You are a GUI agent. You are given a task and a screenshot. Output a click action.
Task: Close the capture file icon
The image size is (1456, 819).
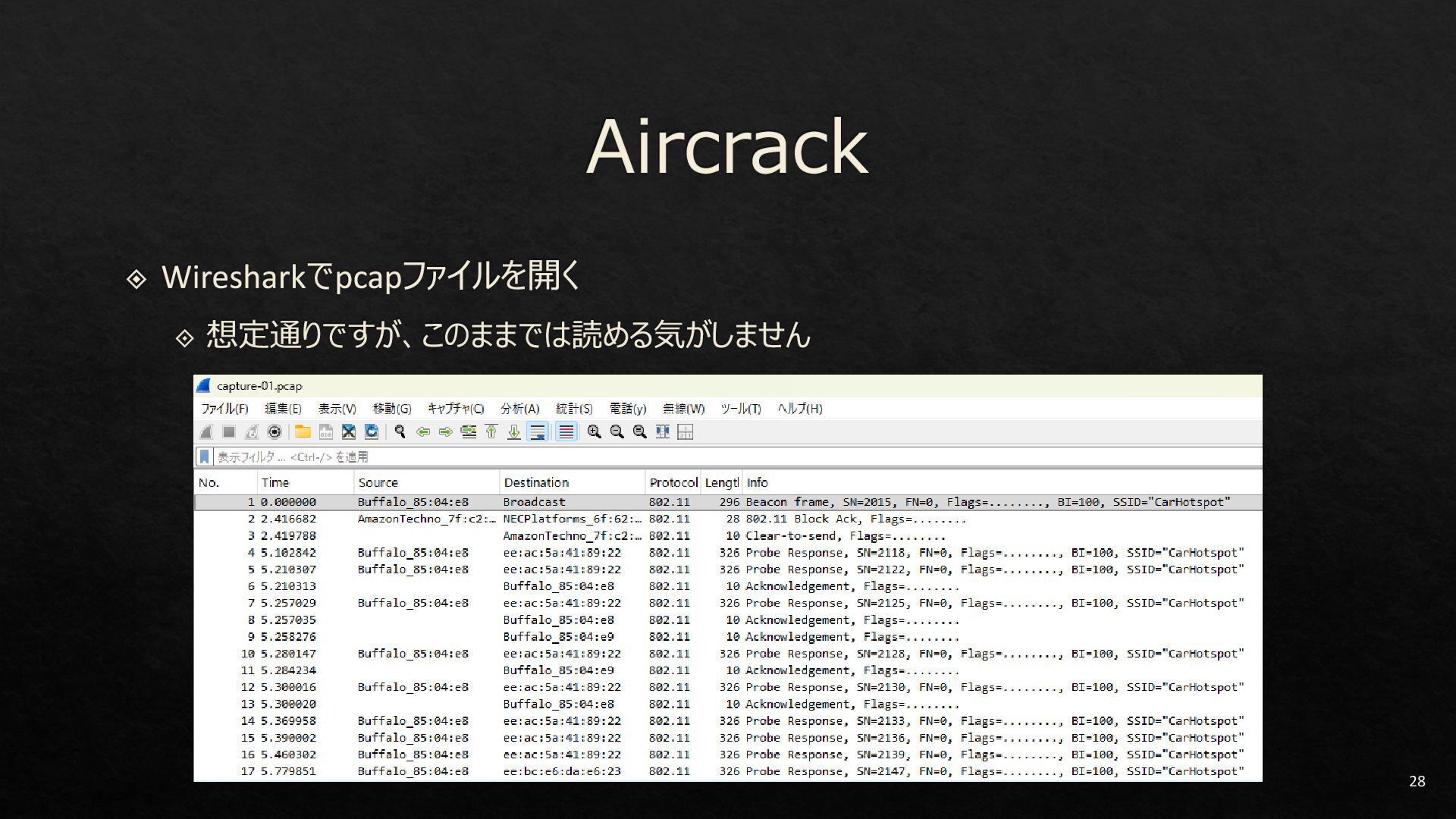[348, 432]
